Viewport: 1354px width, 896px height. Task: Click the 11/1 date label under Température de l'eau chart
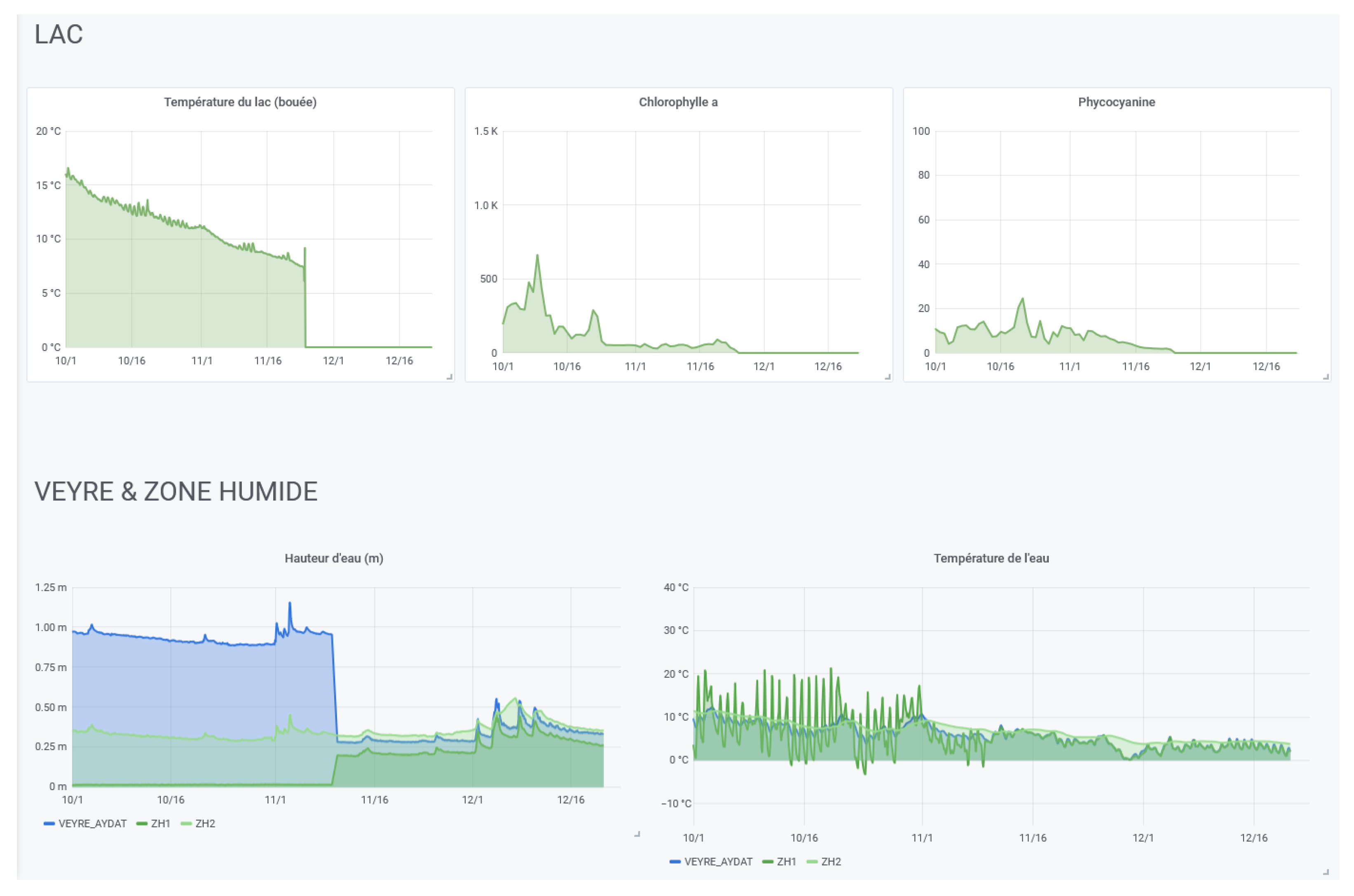pos(922,838)
